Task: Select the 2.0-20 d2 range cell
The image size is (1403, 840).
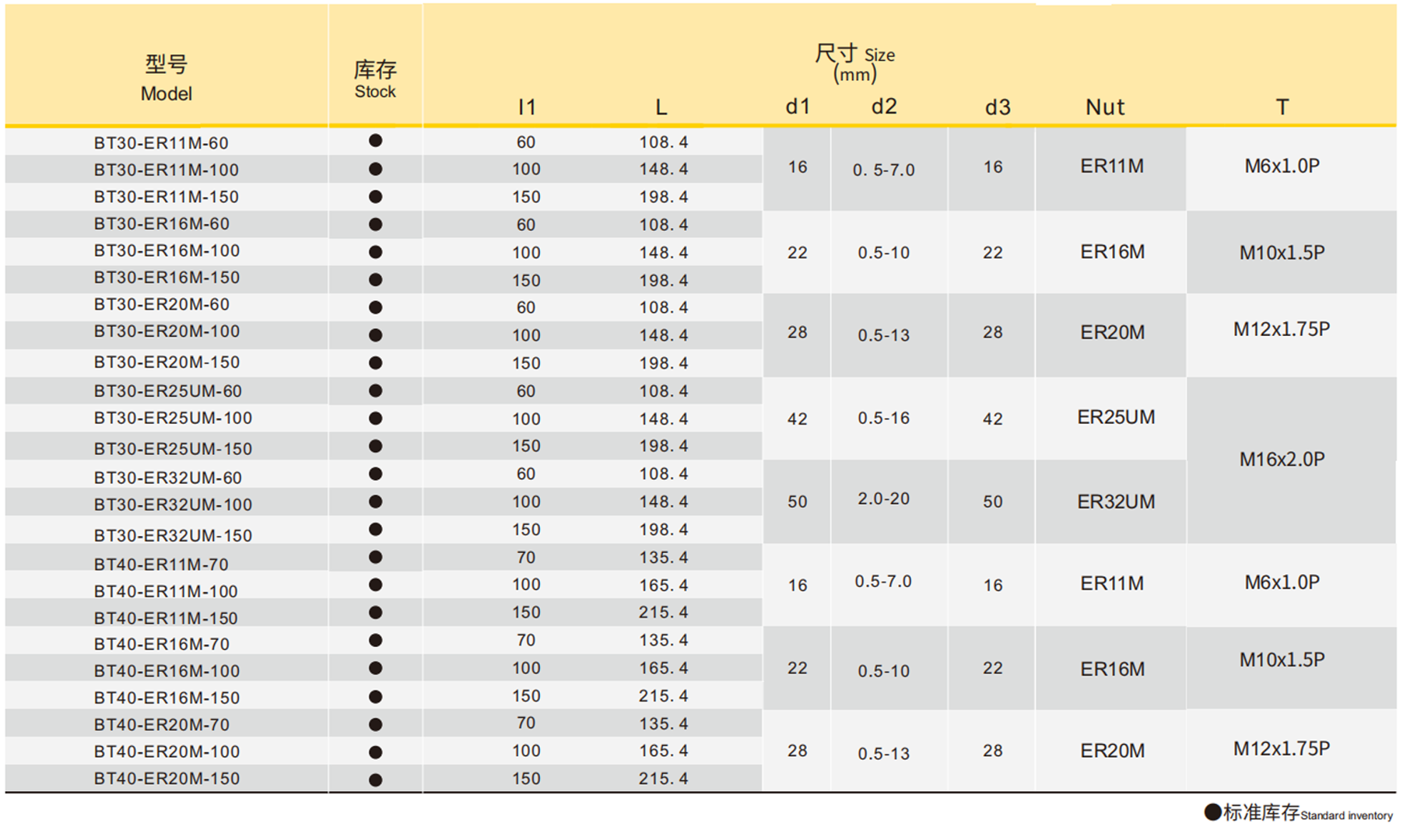Action: point(883,499)
